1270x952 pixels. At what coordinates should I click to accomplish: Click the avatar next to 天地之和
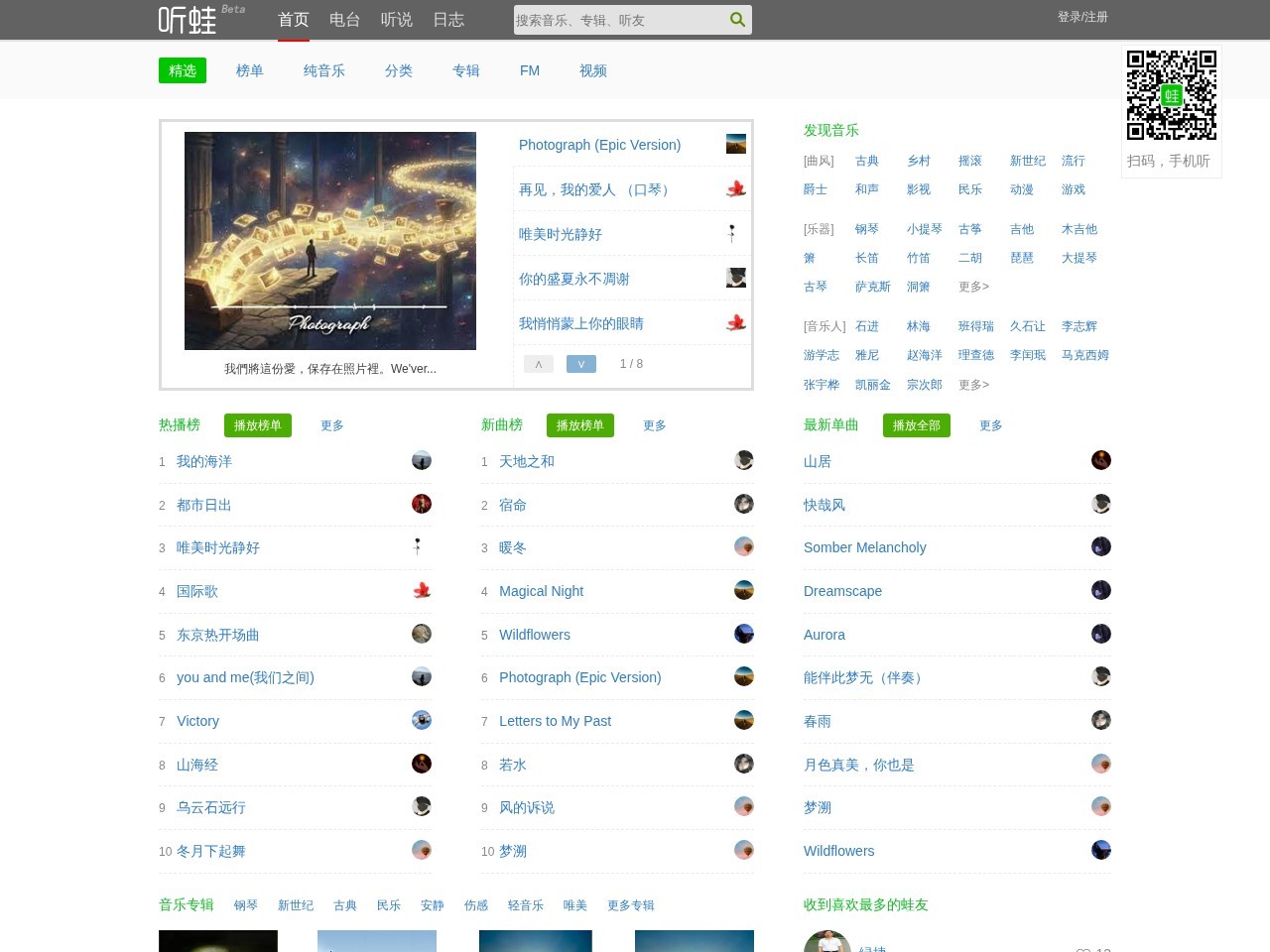(x=744, y=460)
